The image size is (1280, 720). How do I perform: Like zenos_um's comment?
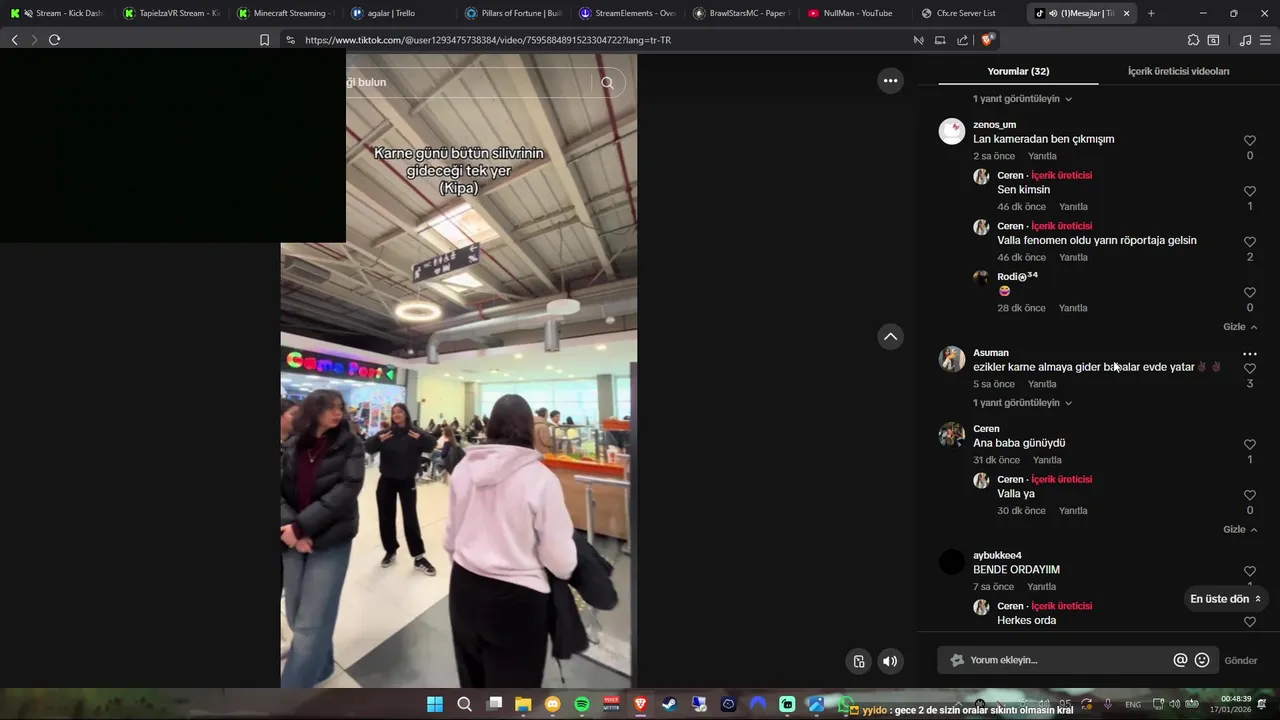[1249, 141]
